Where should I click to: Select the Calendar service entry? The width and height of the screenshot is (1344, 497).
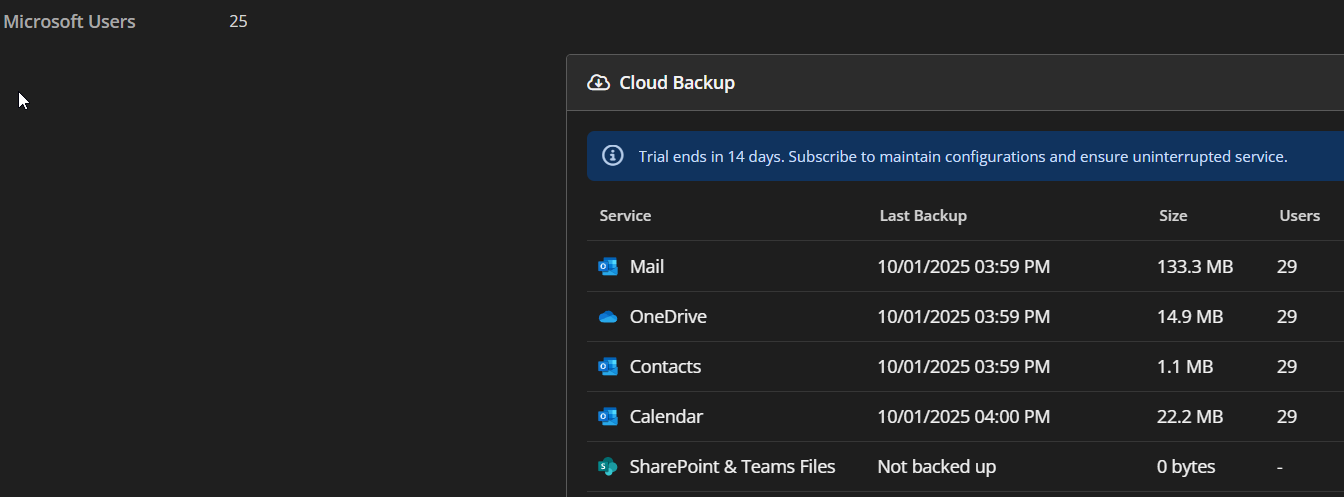pos(666,417)
